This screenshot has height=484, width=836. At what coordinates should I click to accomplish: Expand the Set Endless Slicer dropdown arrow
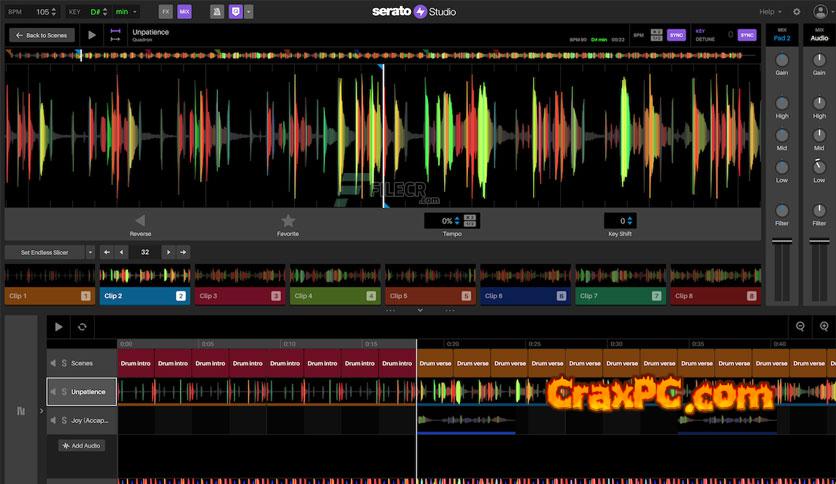(x=90, y=252)
